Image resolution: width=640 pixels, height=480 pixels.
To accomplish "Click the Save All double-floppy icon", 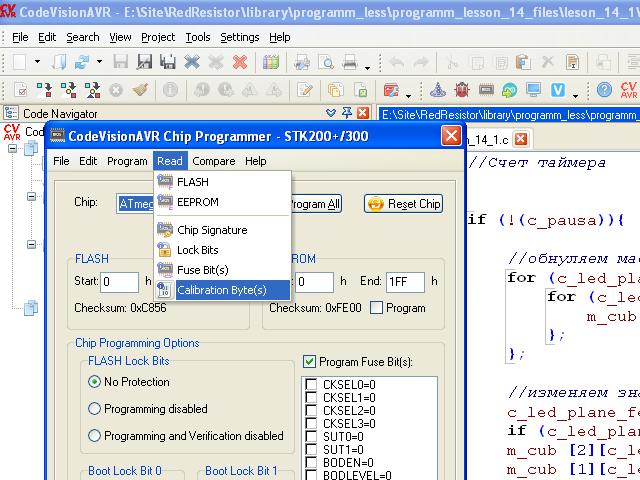I will pyautogui.click(x=168, y=62).
